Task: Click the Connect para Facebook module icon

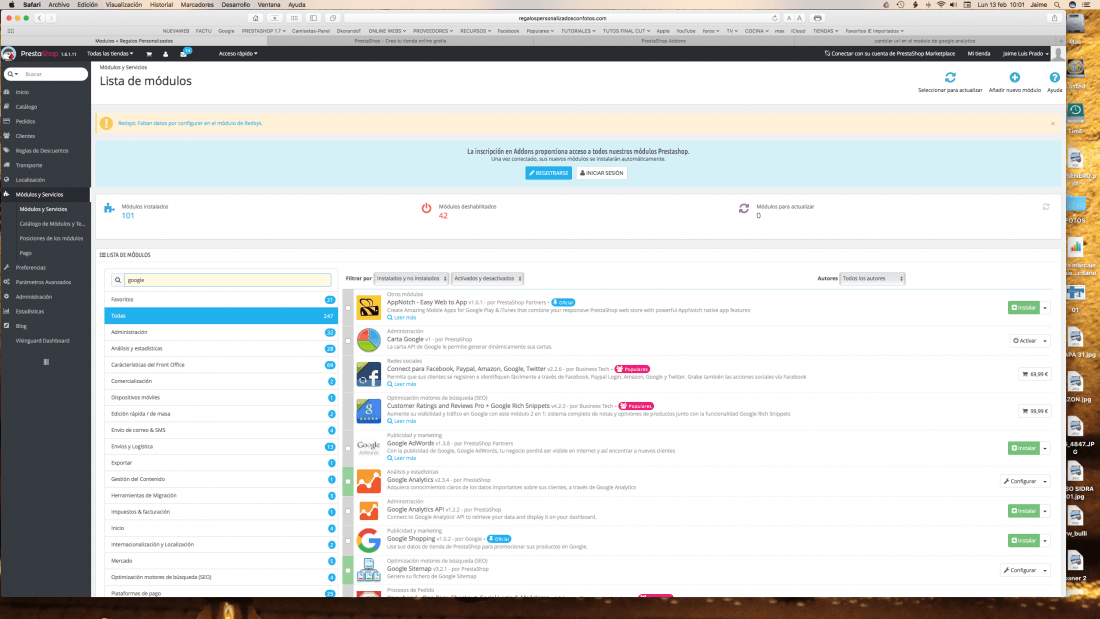Action: tap(368, 374)
